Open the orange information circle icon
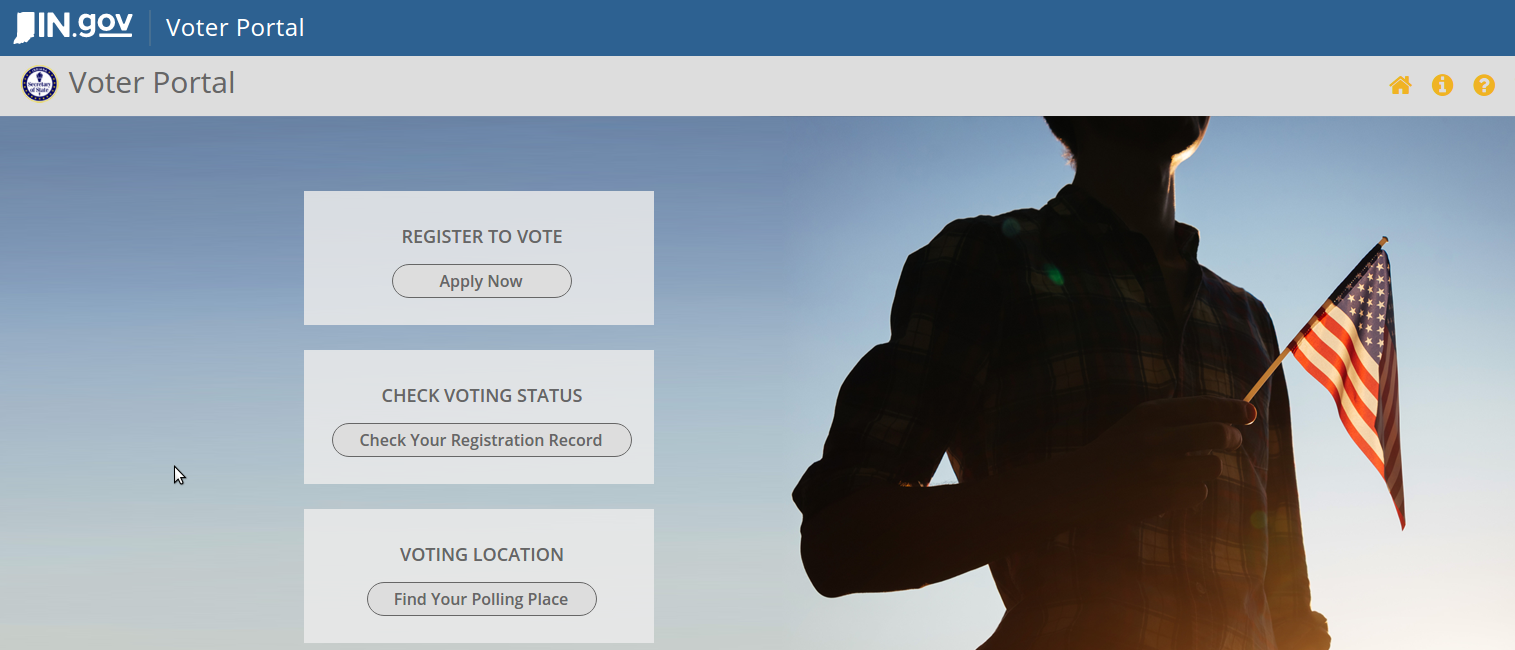This screenshot has width=1515, height=650. pyautogui.click(x=1442, y=86)
